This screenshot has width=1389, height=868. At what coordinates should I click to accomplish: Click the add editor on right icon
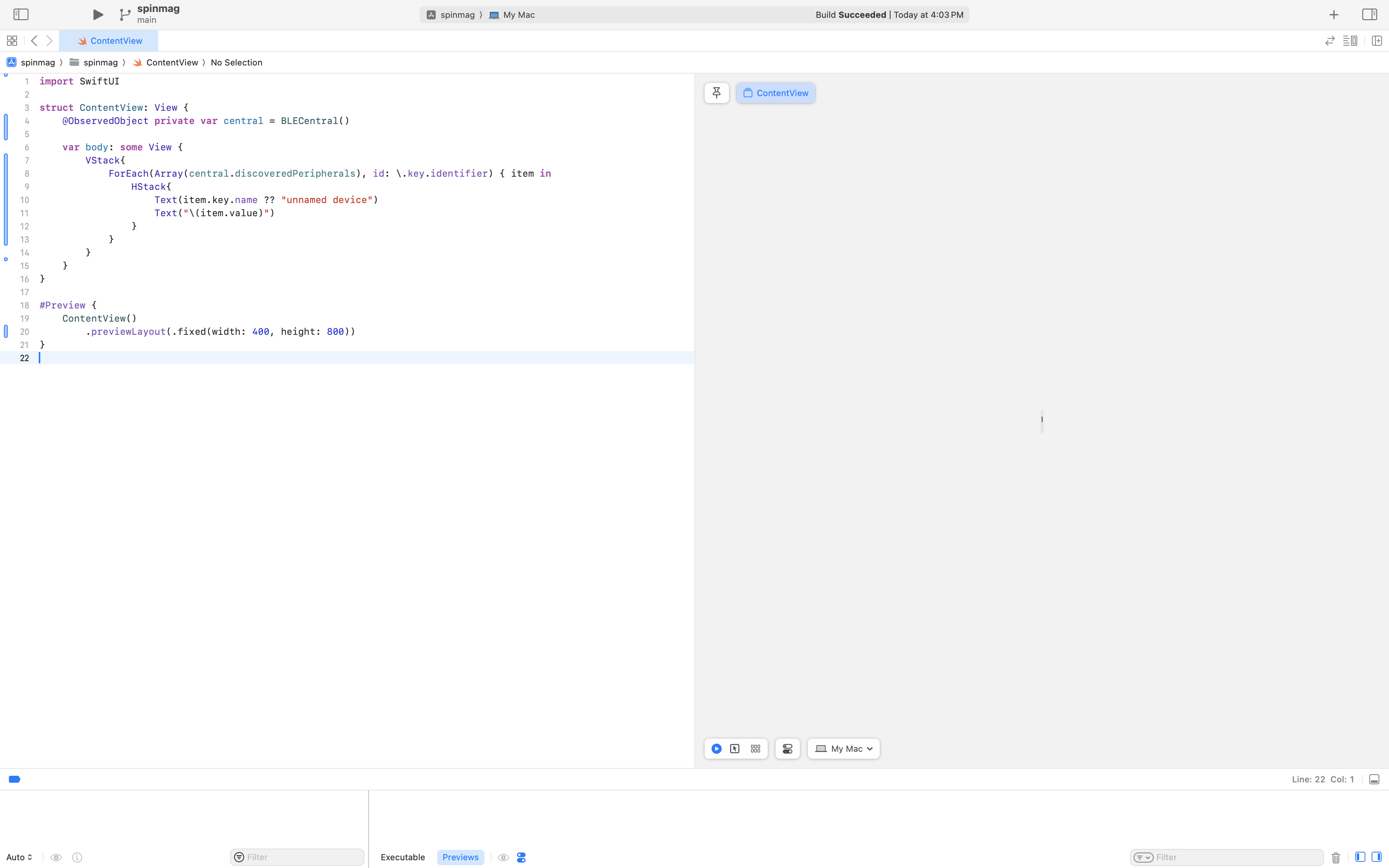click(x=1376, y=41)
